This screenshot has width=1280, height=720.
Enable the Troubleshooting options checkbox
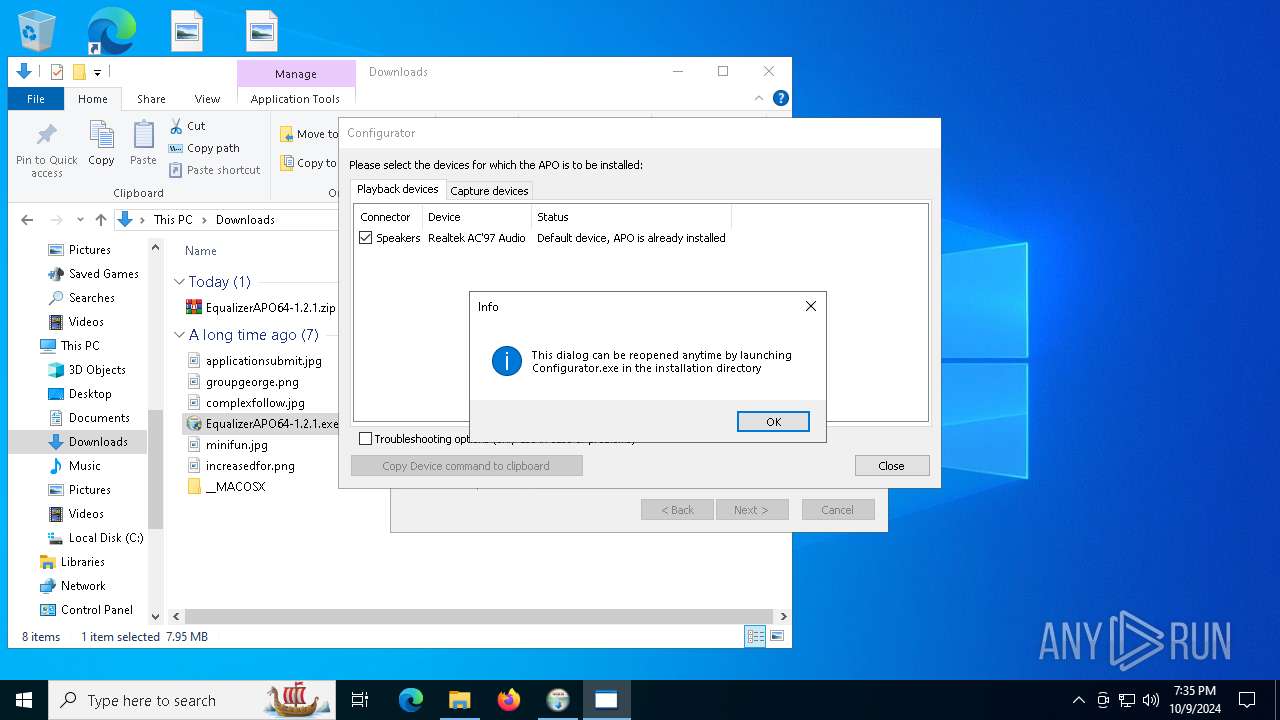[365, 439]
